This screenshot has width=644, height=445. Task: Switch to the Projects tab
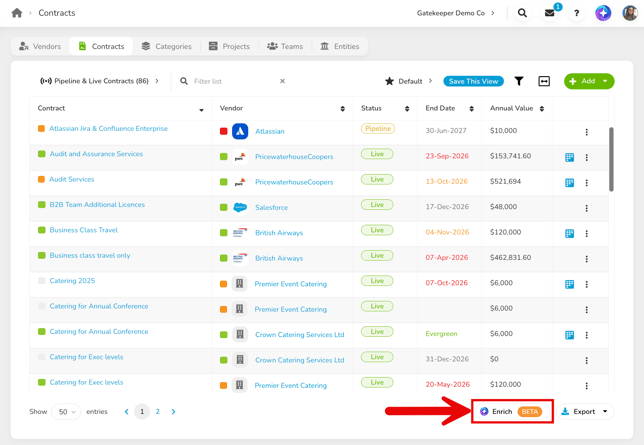pos(229,46)
